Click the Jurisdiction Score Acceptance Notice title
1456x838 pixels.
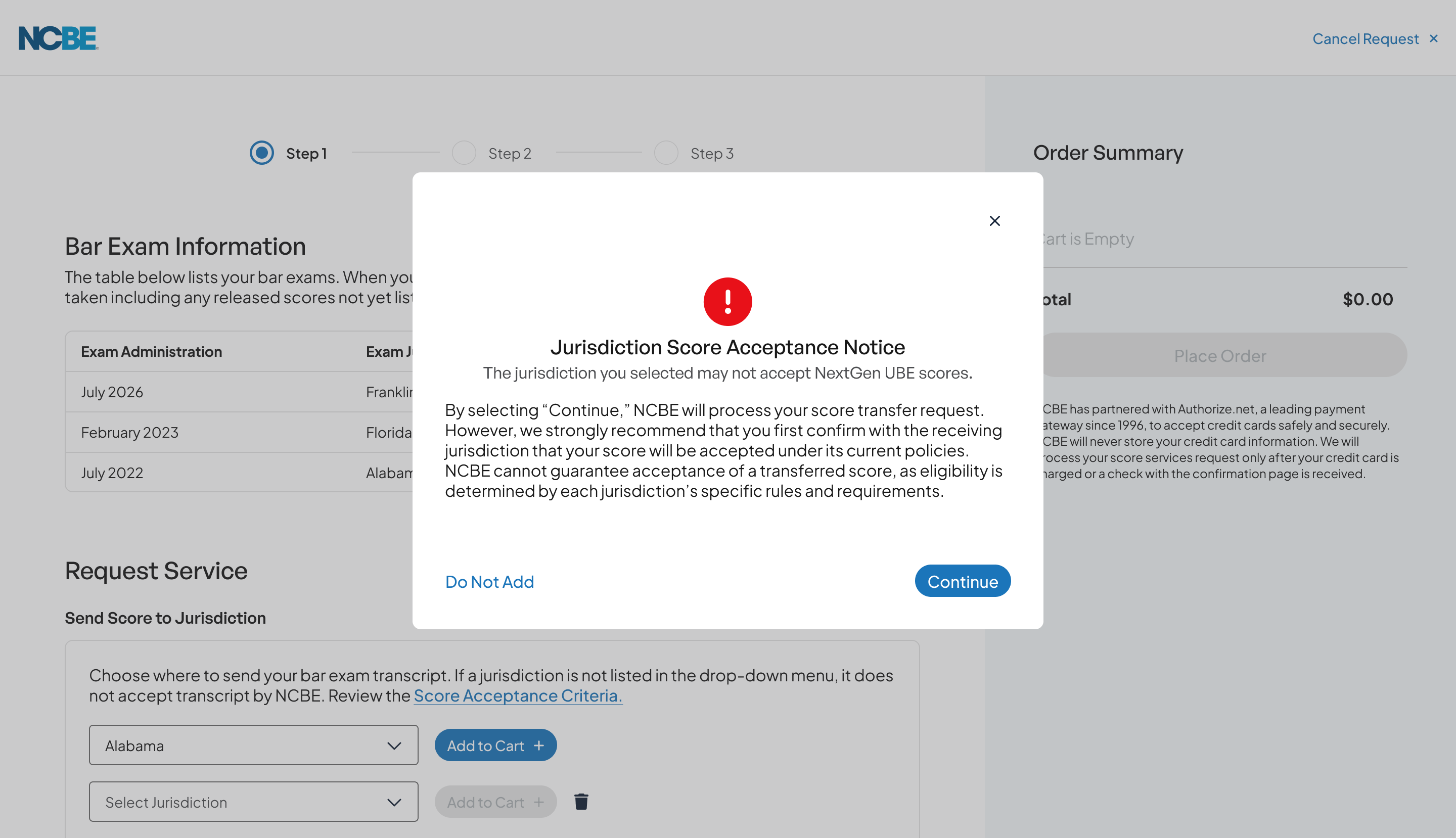tap(727, 347)
